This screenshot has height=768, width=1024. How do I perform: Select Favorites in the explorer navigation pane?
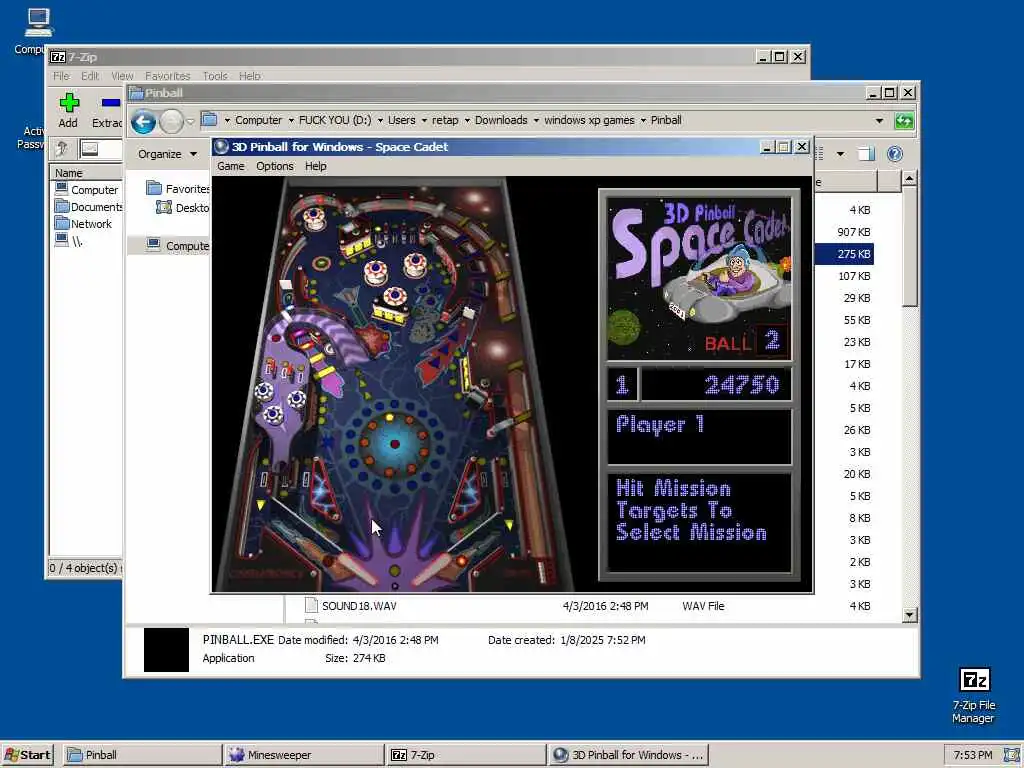click(177, 189)
